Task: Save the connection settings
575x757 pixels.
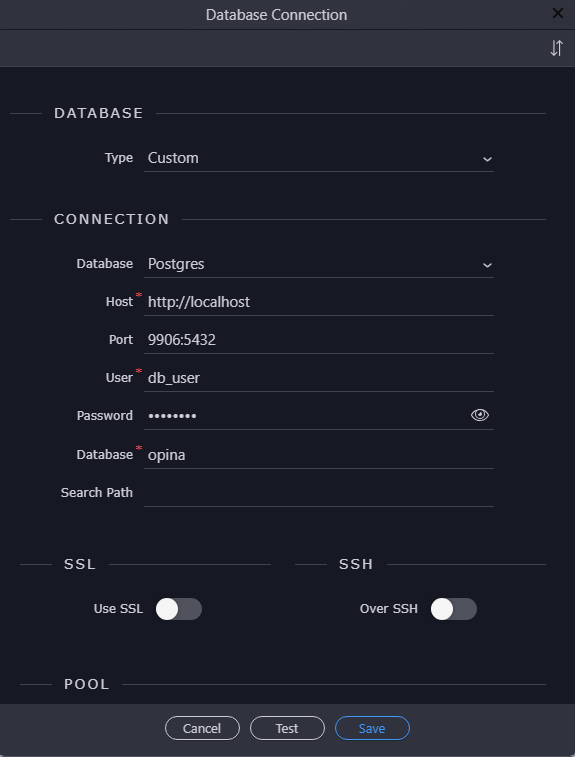Action: [372, 728]
